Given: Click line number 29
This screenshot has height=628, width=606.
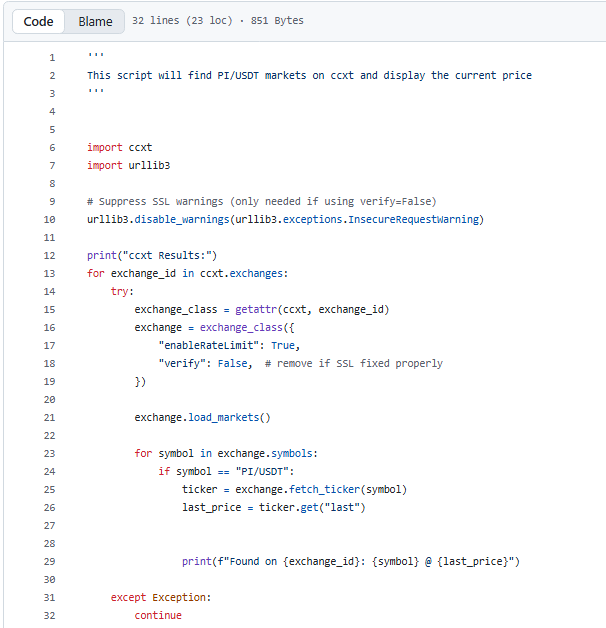Looking at the screenshot, I should 50,562.
